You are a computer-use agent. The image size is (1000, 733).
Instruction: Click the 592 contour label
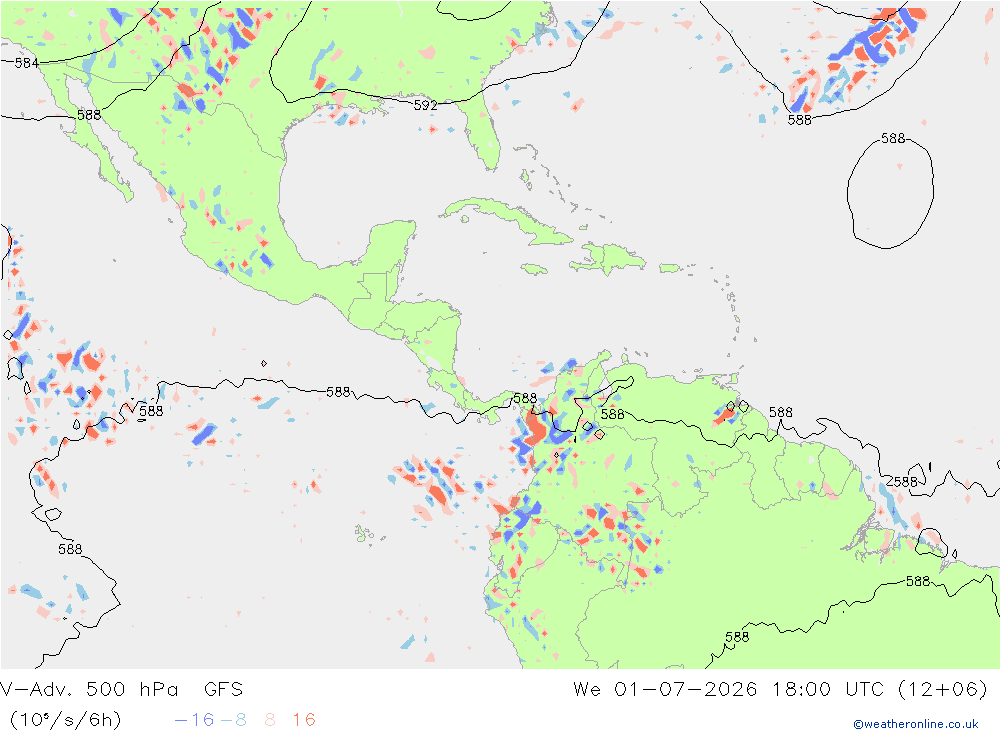coord(425,105)
